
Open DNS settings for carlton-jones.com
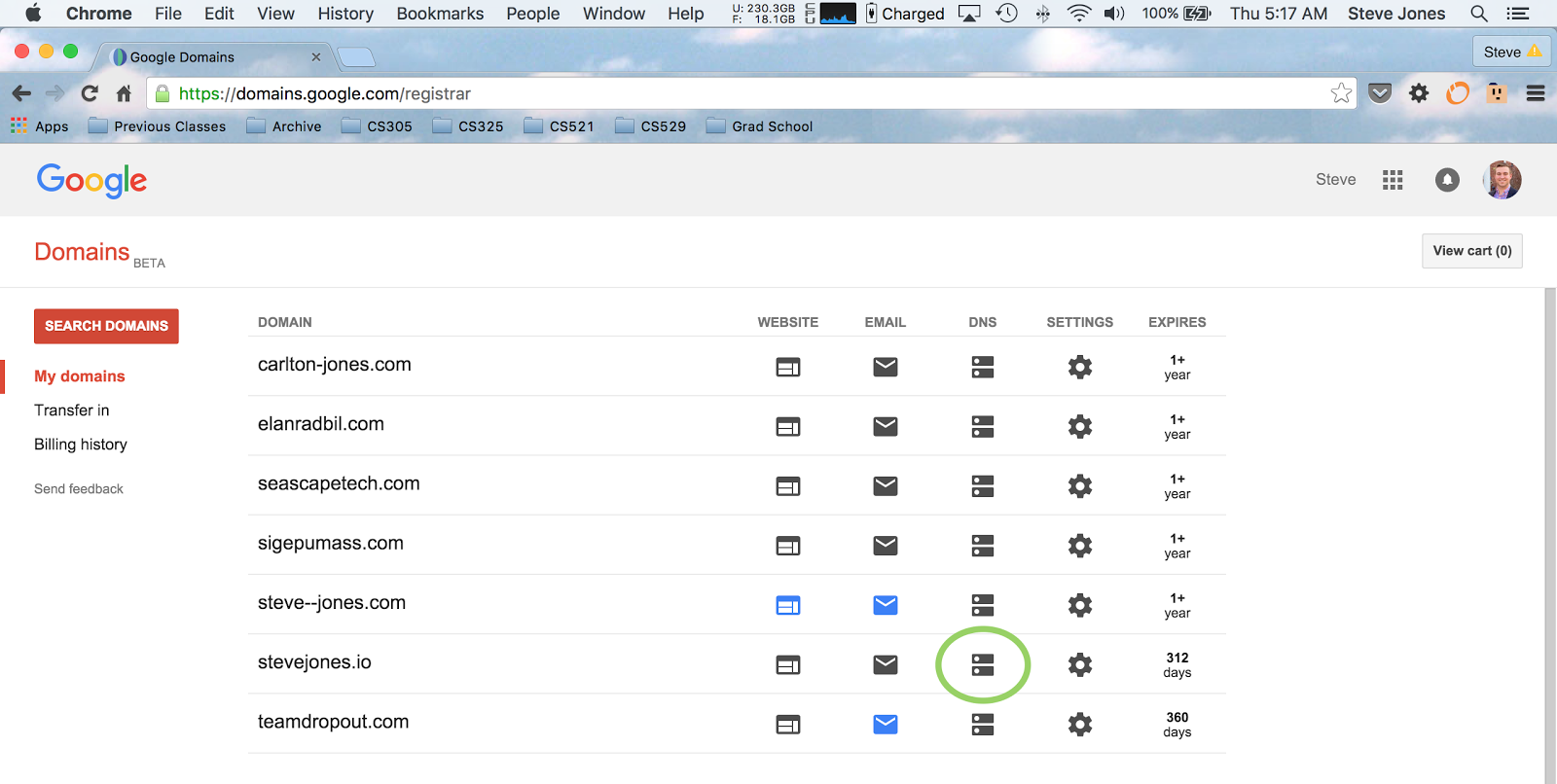pyautogui.click(x=983, y=367)
